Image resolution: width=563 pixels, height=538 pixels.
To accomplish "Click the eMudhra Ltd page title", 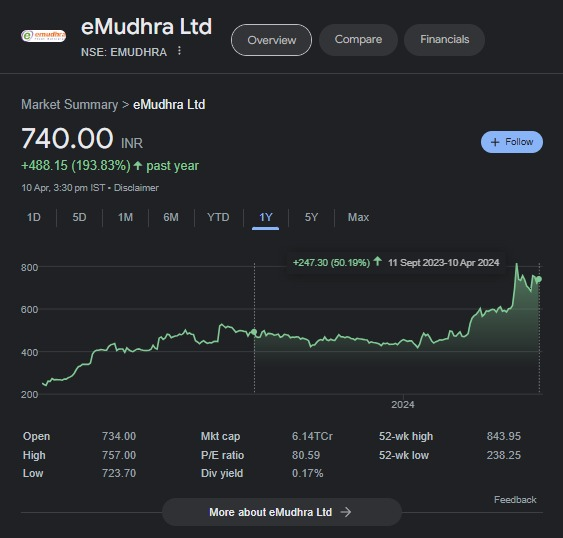I will point(146,27).
